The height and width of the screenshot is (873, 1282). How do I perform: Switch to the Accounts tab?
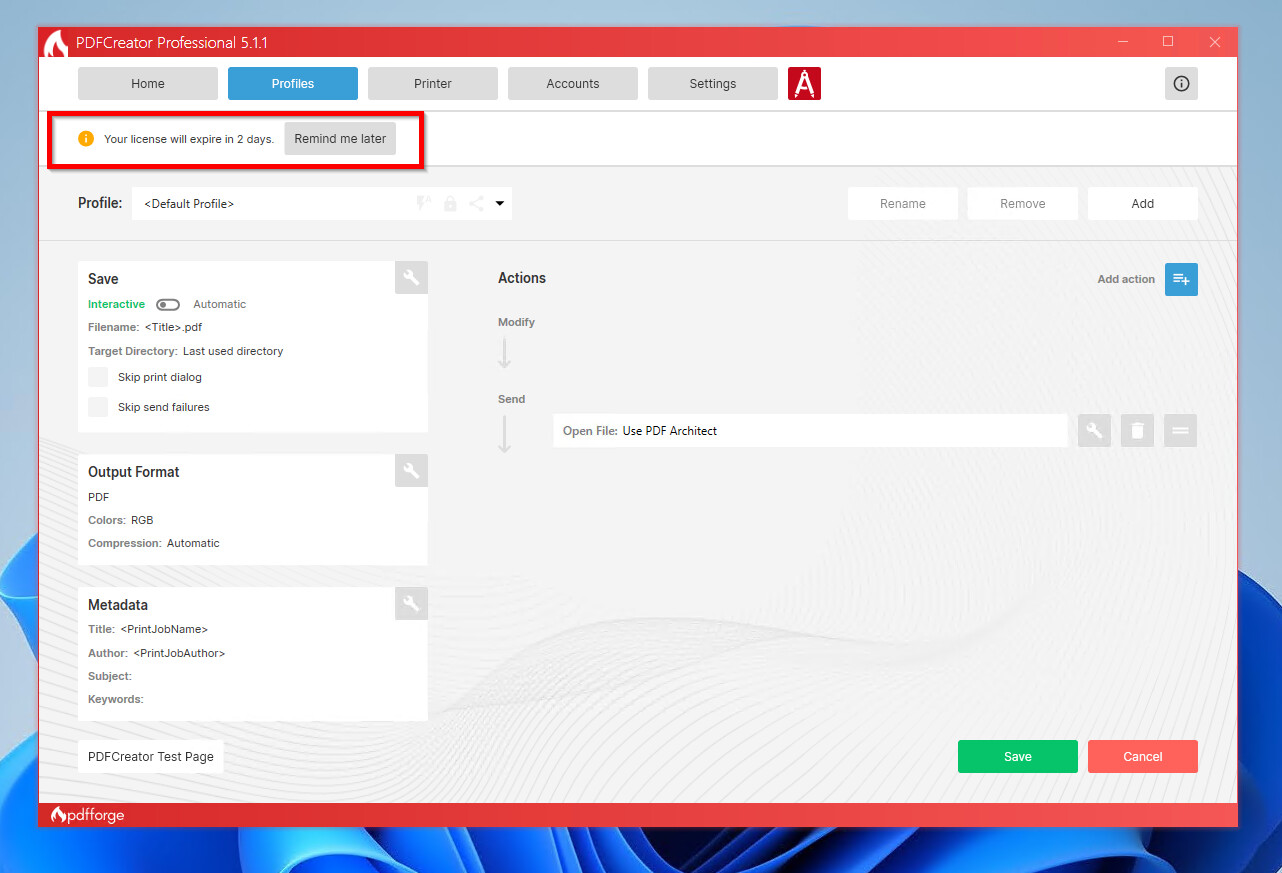[x=573, y=84]
